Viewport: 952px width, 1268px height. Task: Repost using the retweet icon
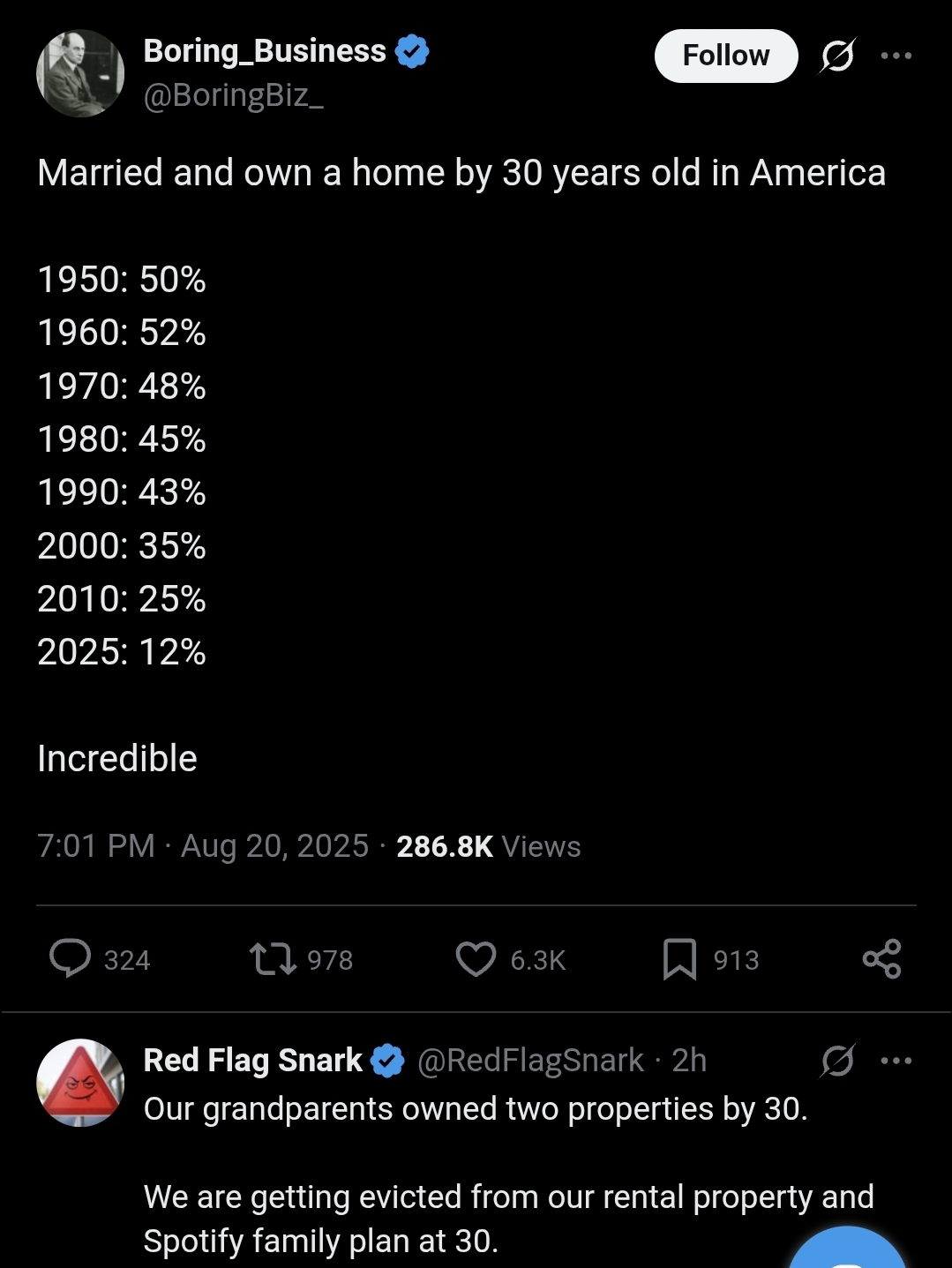coord(273,959)
